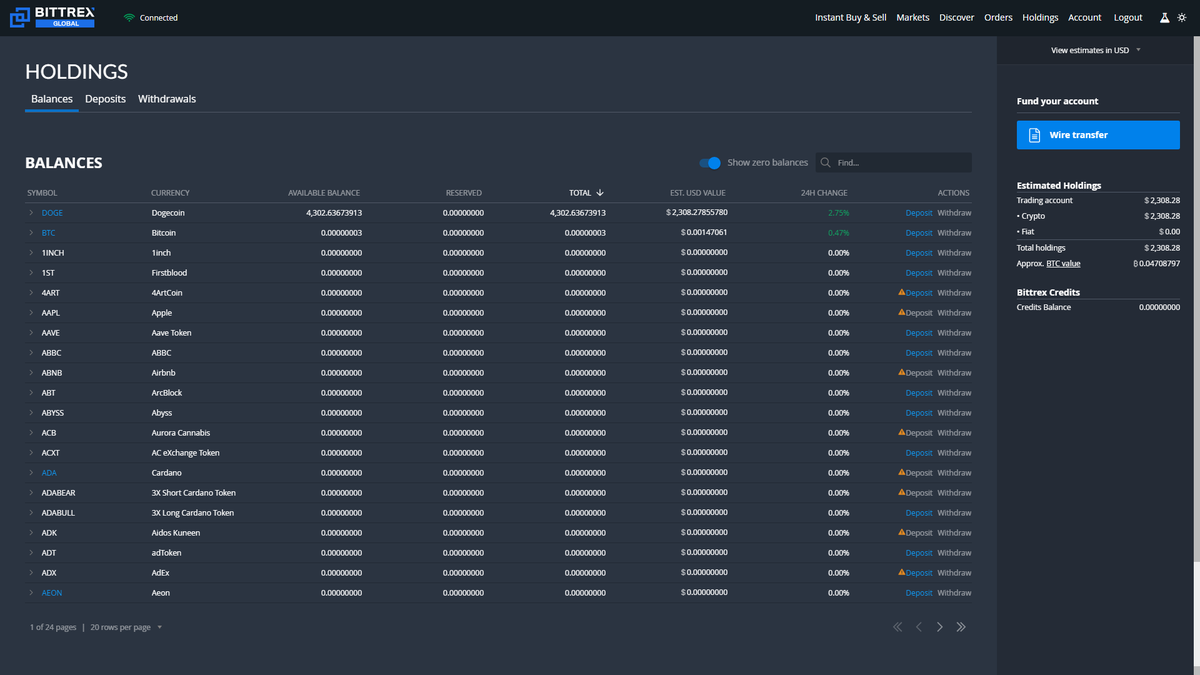The image size is (1200, 675).
Task: Open the Discover menu
Action: click(x=956, y=18)
